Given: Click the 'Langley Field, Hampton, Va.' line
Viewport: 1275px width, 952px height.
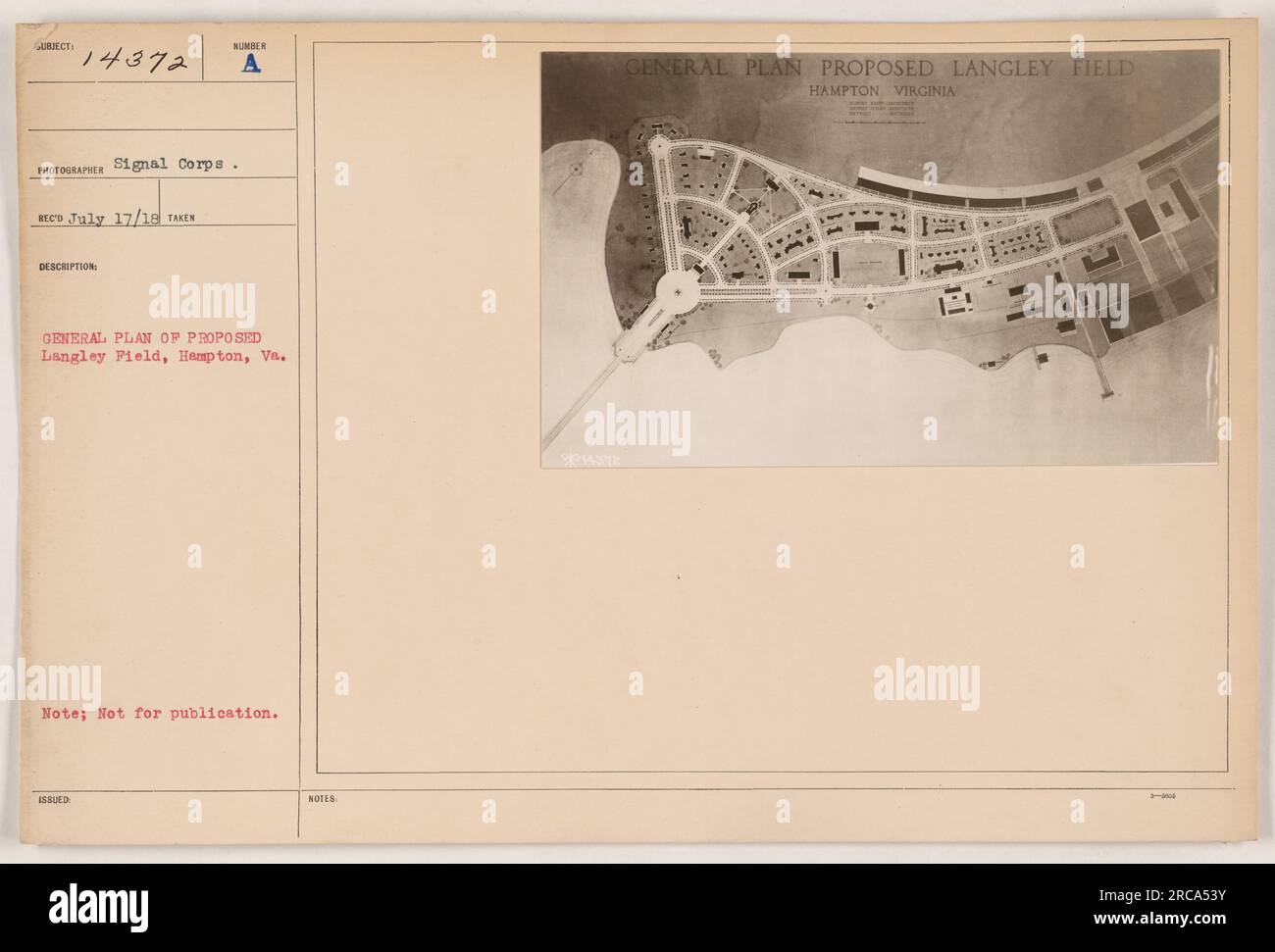Looking at the screenshot, I should [x=164, y=357].
